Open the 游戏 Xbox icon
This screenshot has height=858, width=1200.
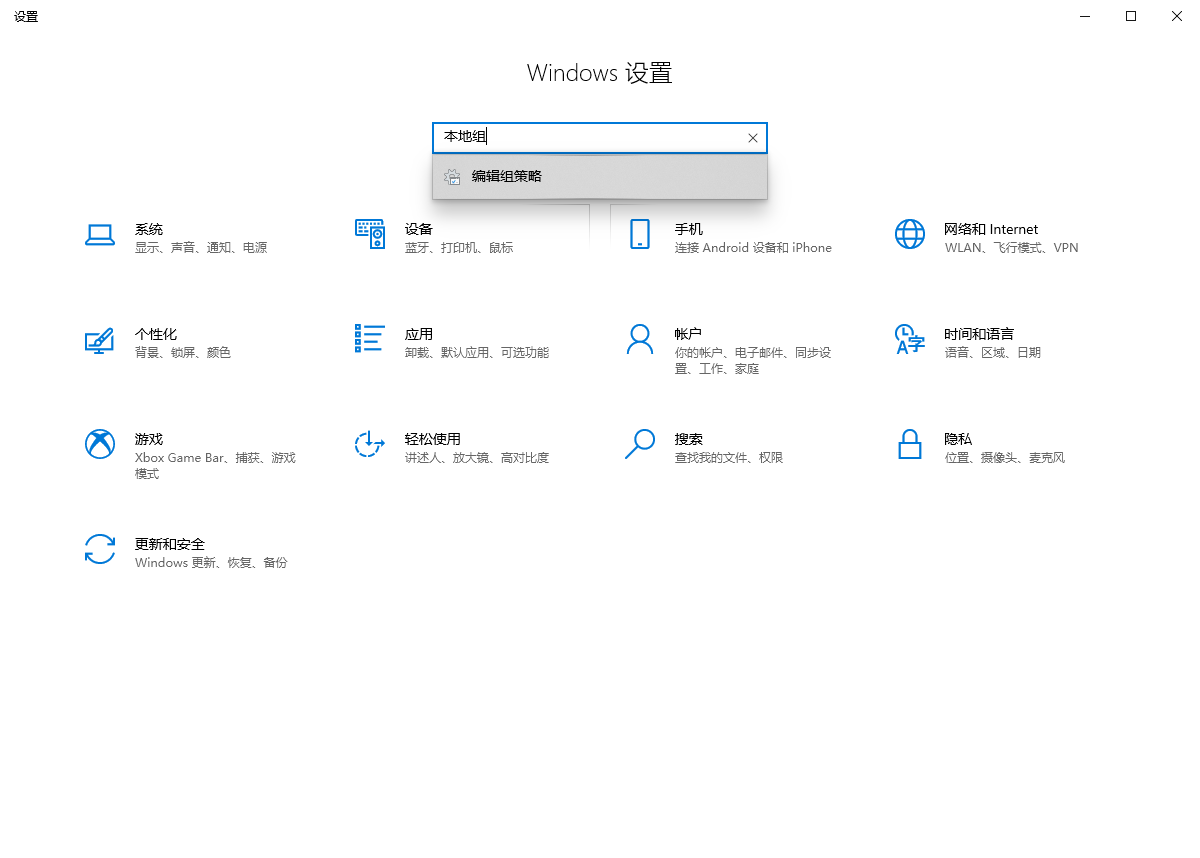100,444
